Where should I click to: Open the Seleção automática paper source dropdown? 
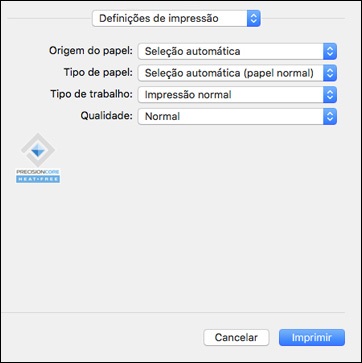(237, 51)
